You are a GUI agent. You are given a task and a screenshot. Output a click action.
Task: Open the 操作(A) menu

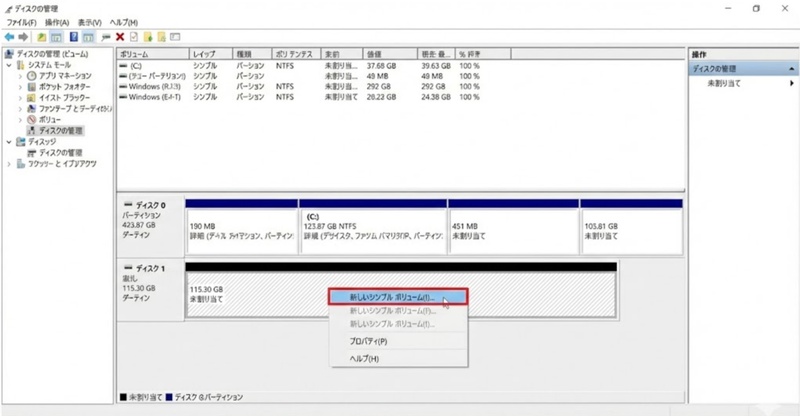click(57, 22)
